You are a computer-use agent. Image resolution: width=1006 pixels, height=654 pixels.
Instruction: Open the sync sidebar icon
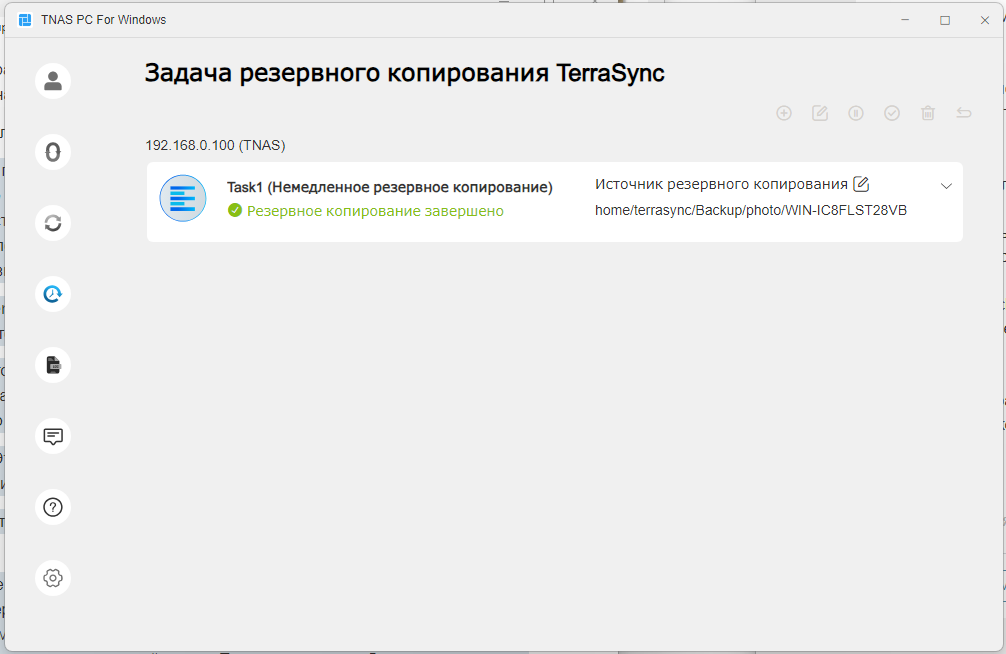click(53, 223)
